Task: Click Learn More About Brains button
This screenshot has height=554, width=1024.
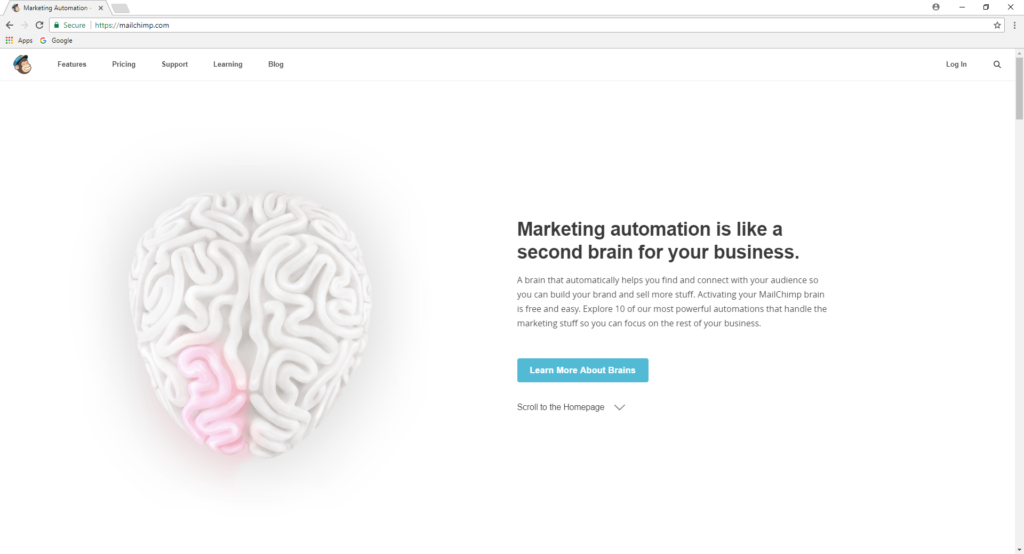Action: point(583,370)
